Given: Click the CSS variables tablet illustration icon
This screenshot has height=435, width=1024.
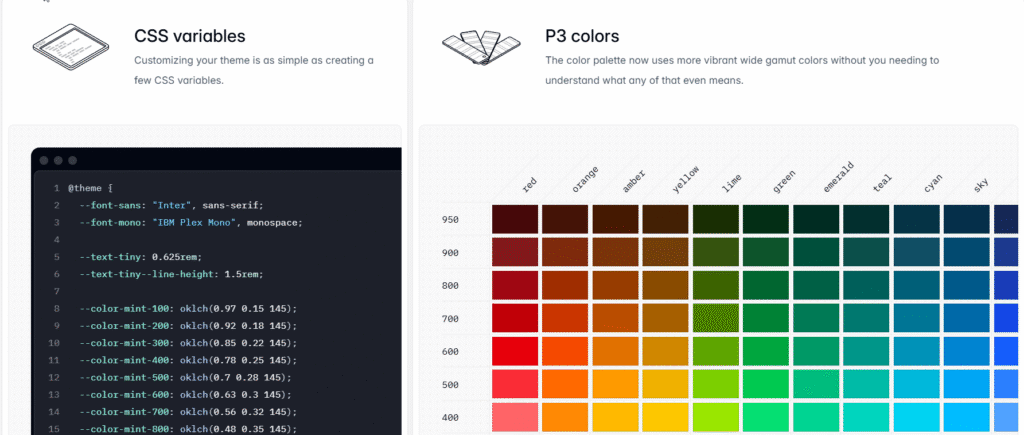Looking at the screenshot, I should [x=68, y=49].
